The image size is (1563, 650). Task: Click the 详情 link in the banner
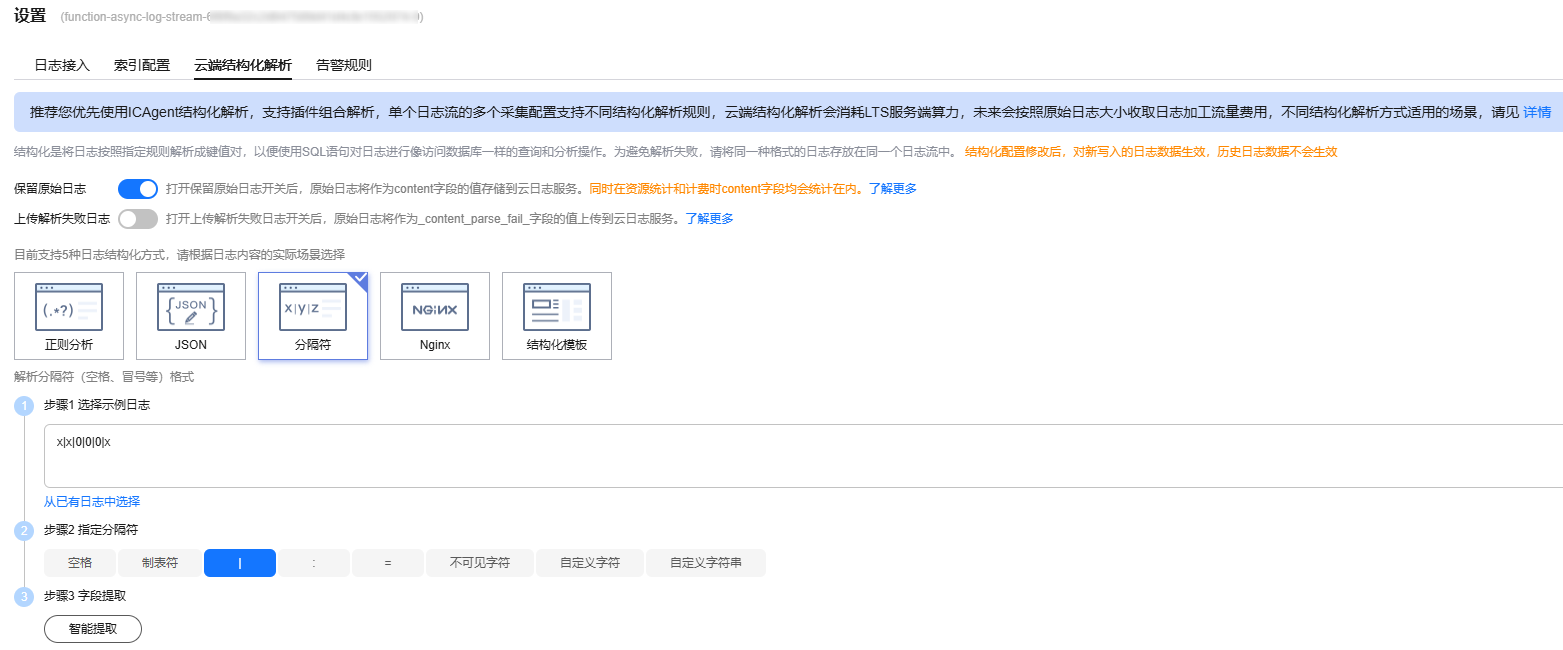1537,112
